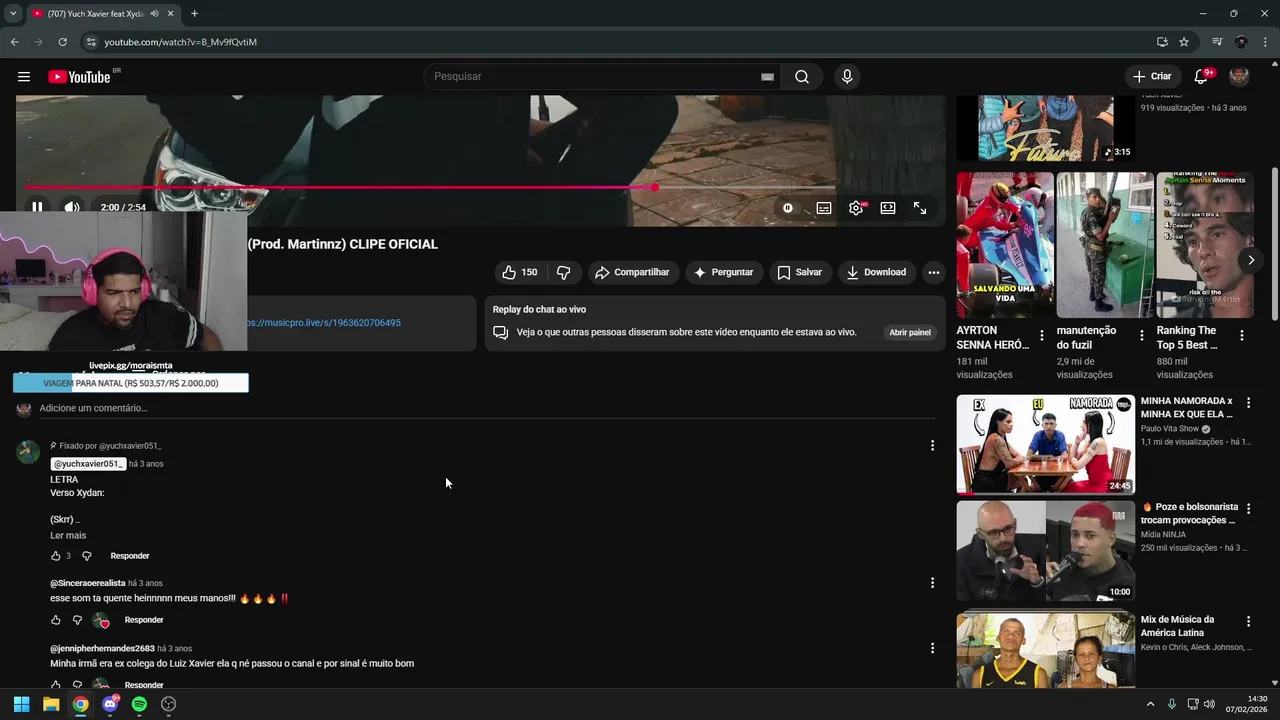Open options menu for @Sinceraoerealista comment
The image size is (1280, 720).
(932, 583)
